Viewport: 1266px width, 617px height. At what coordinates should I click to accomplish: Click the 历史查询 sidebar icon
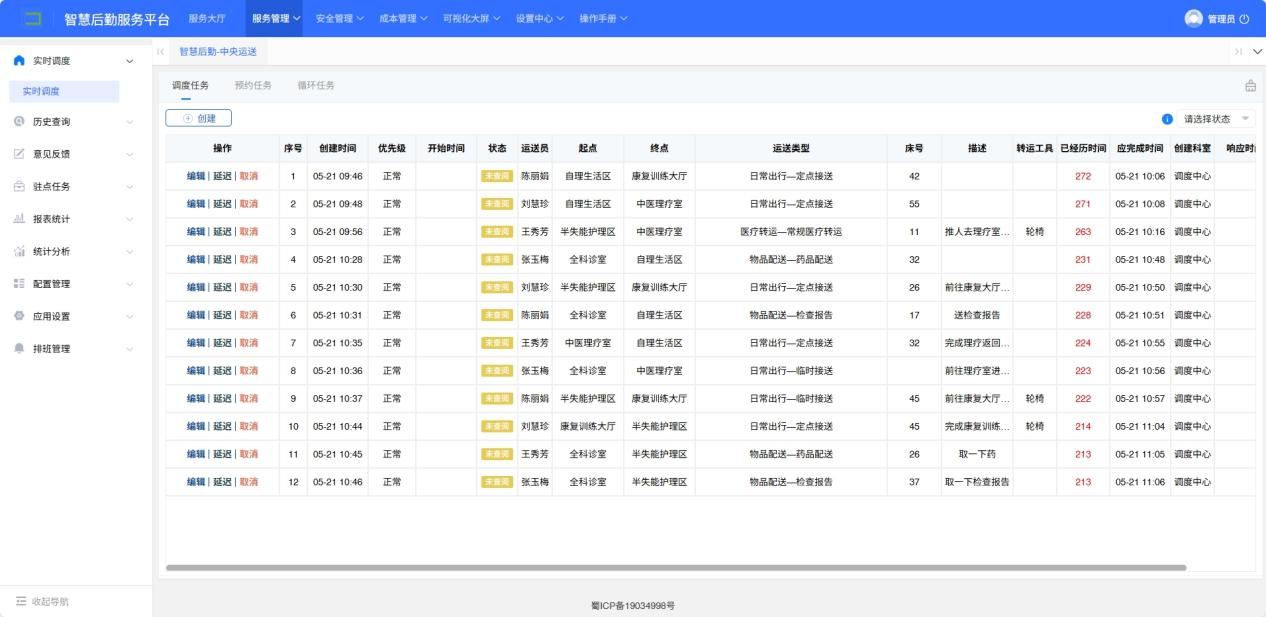coord(19,122)
